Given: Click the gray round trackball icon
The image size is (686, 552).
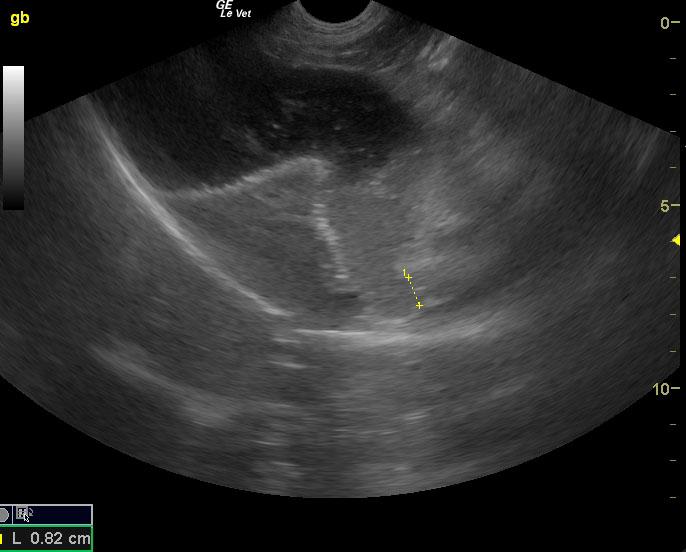Looking at the screenshot, I should pyautogui.click(x=4, y=515).
